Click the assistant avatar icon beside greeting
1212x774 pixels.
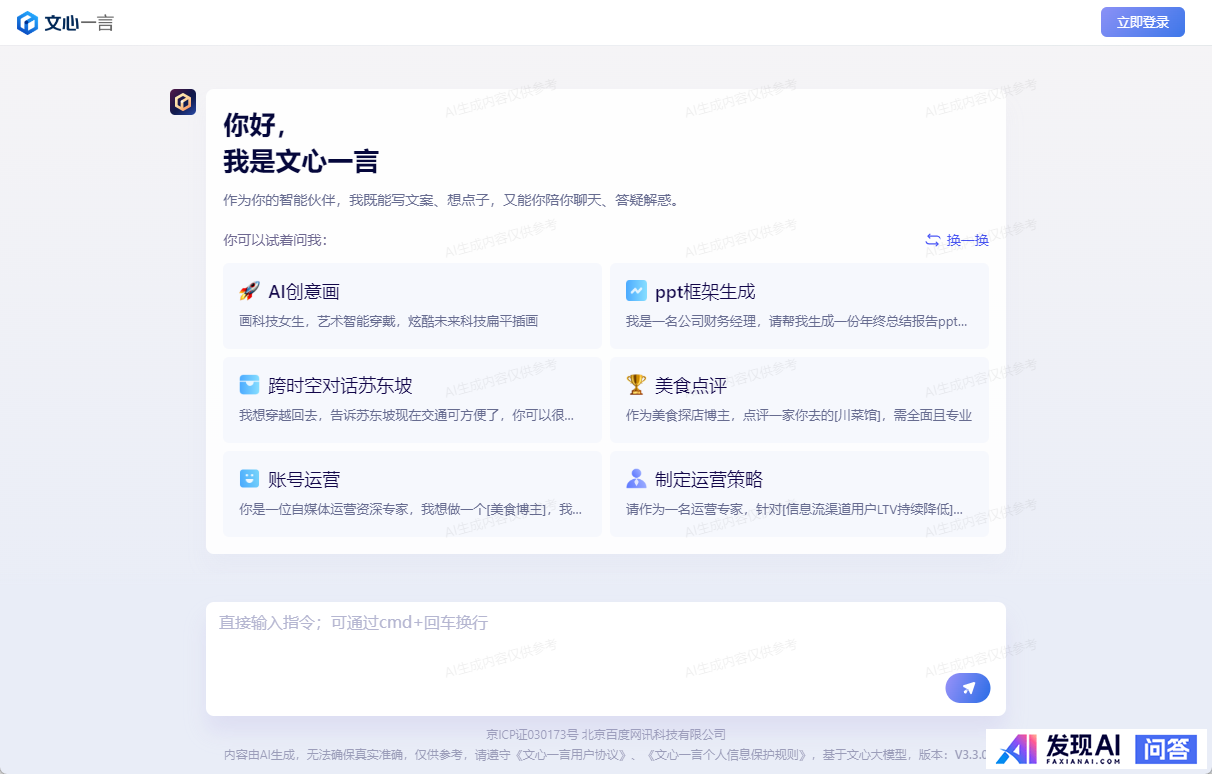(x=183, y=102)
